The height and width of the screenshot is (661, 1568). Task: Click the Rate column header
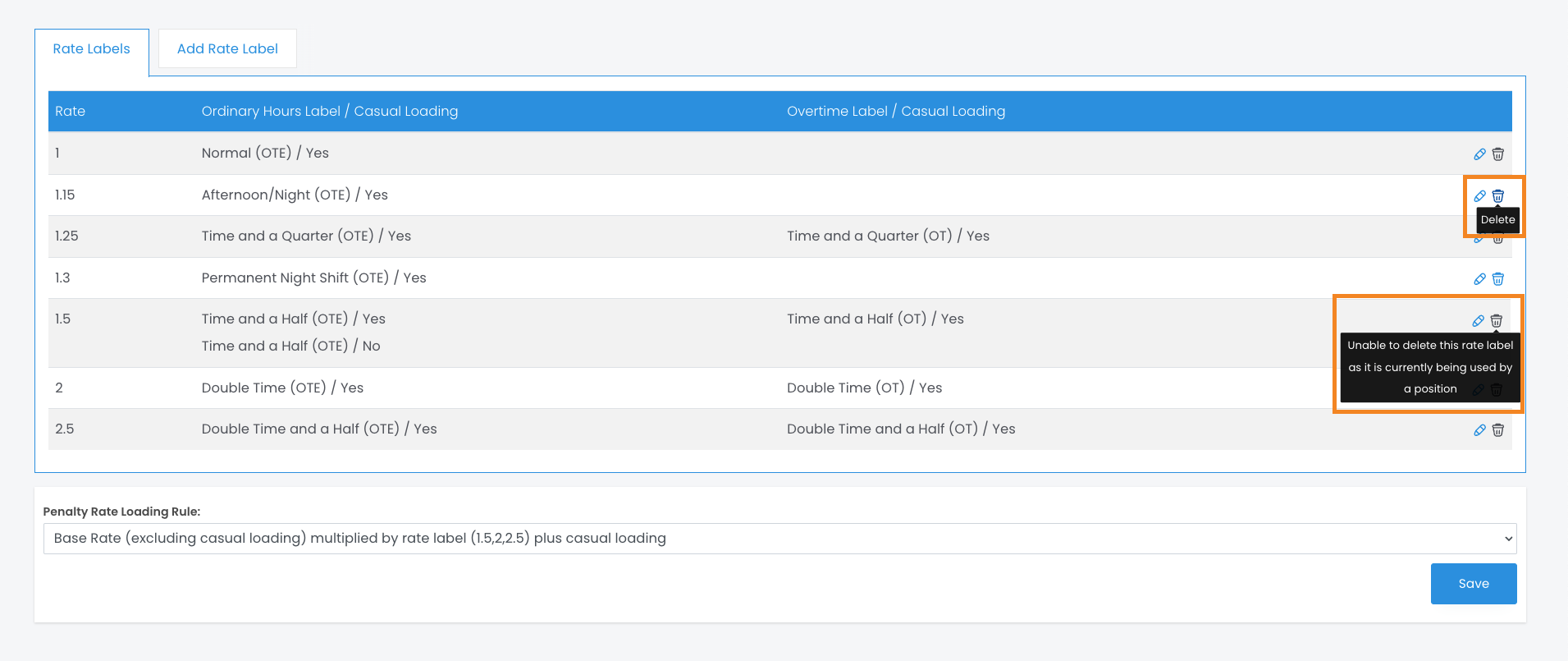tap(71, 112)
